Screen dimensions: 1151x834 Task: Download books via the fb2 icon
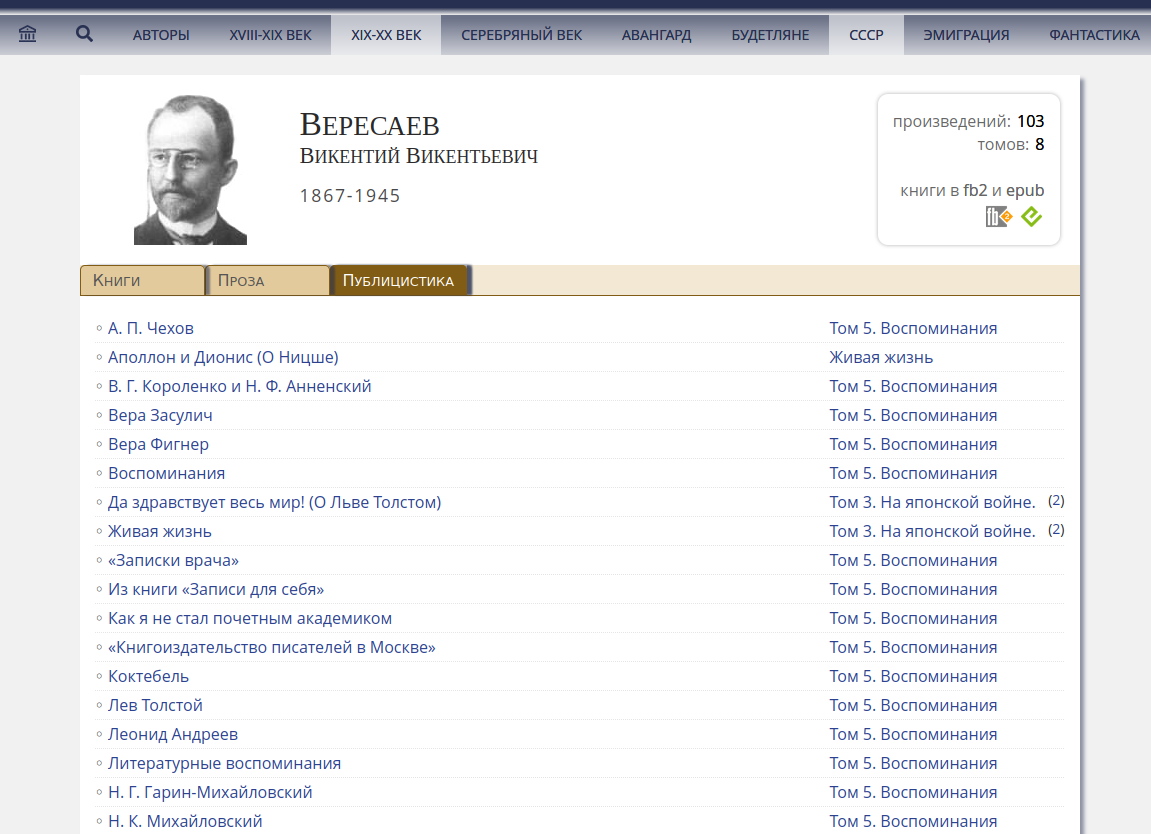coord(998,216)
